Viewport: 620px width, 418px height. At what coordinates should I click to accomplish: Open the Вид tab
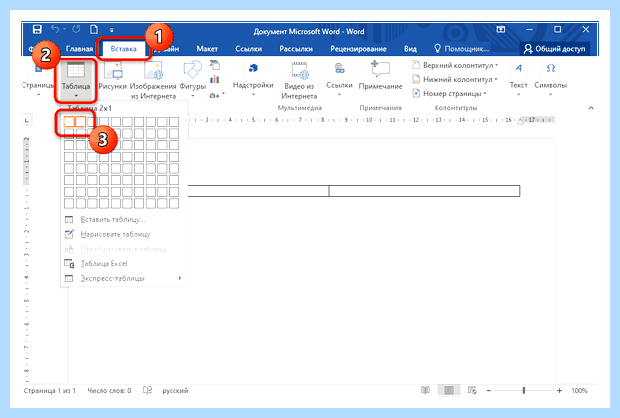point(410,49)
